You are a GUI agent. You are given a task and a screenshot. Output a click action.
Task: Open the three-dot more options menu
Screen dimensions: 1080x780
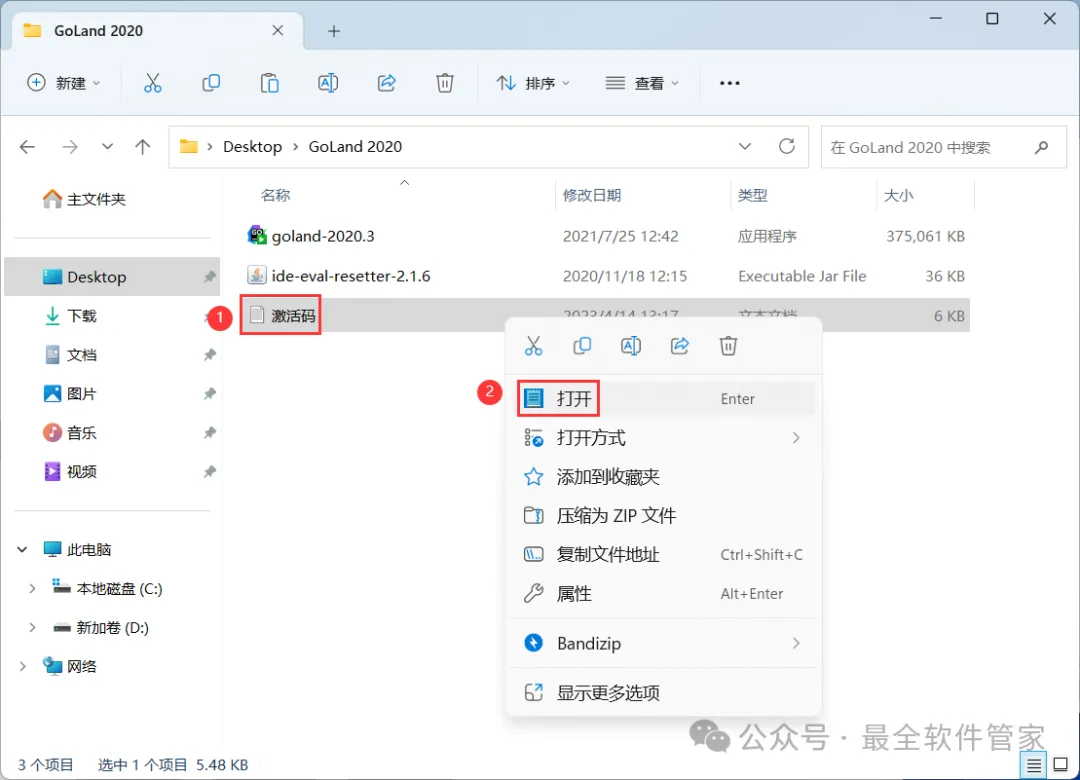[729, 83]
